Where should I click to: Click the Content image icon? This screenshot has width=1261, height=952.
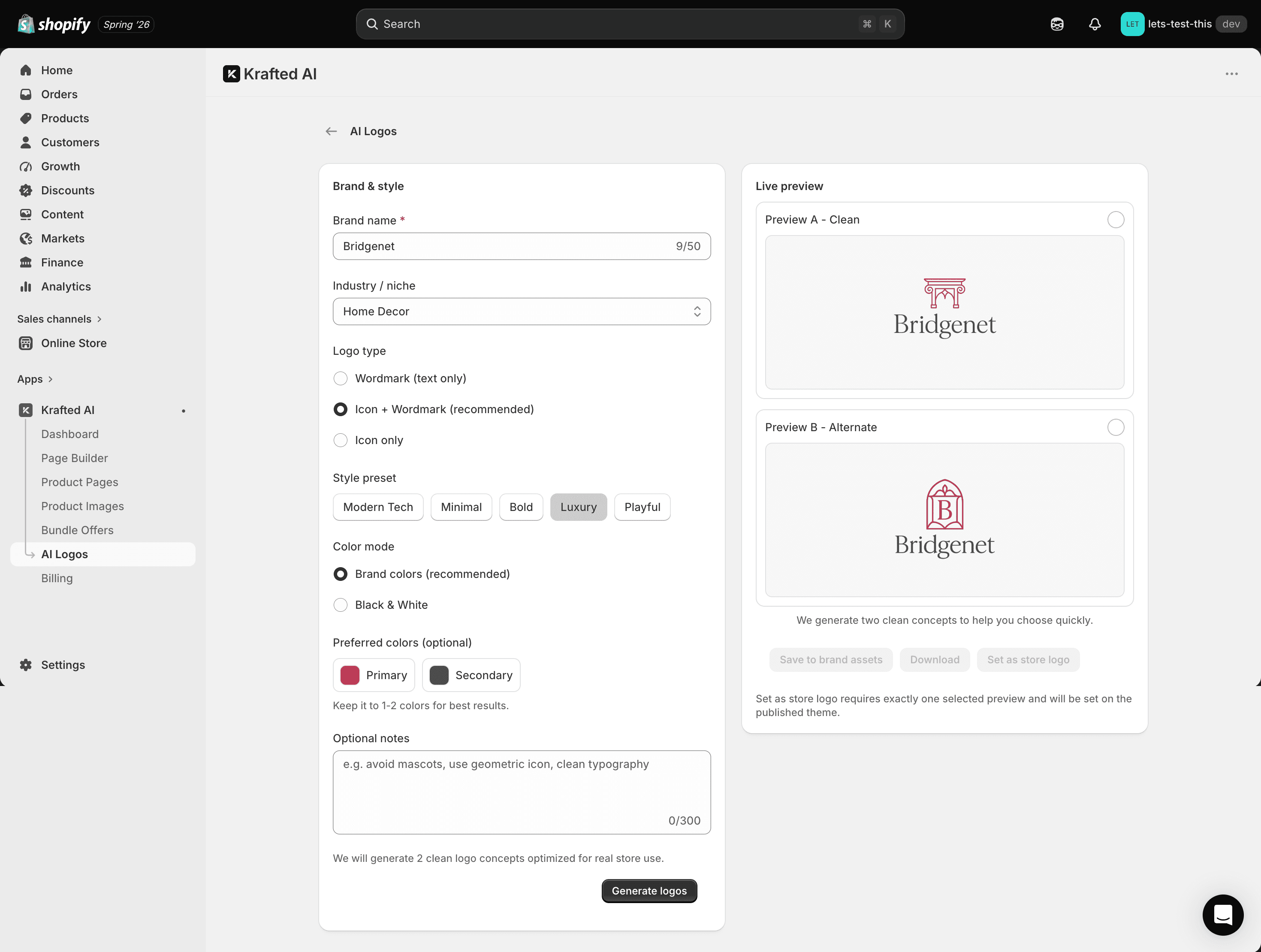tap(26, 215)
